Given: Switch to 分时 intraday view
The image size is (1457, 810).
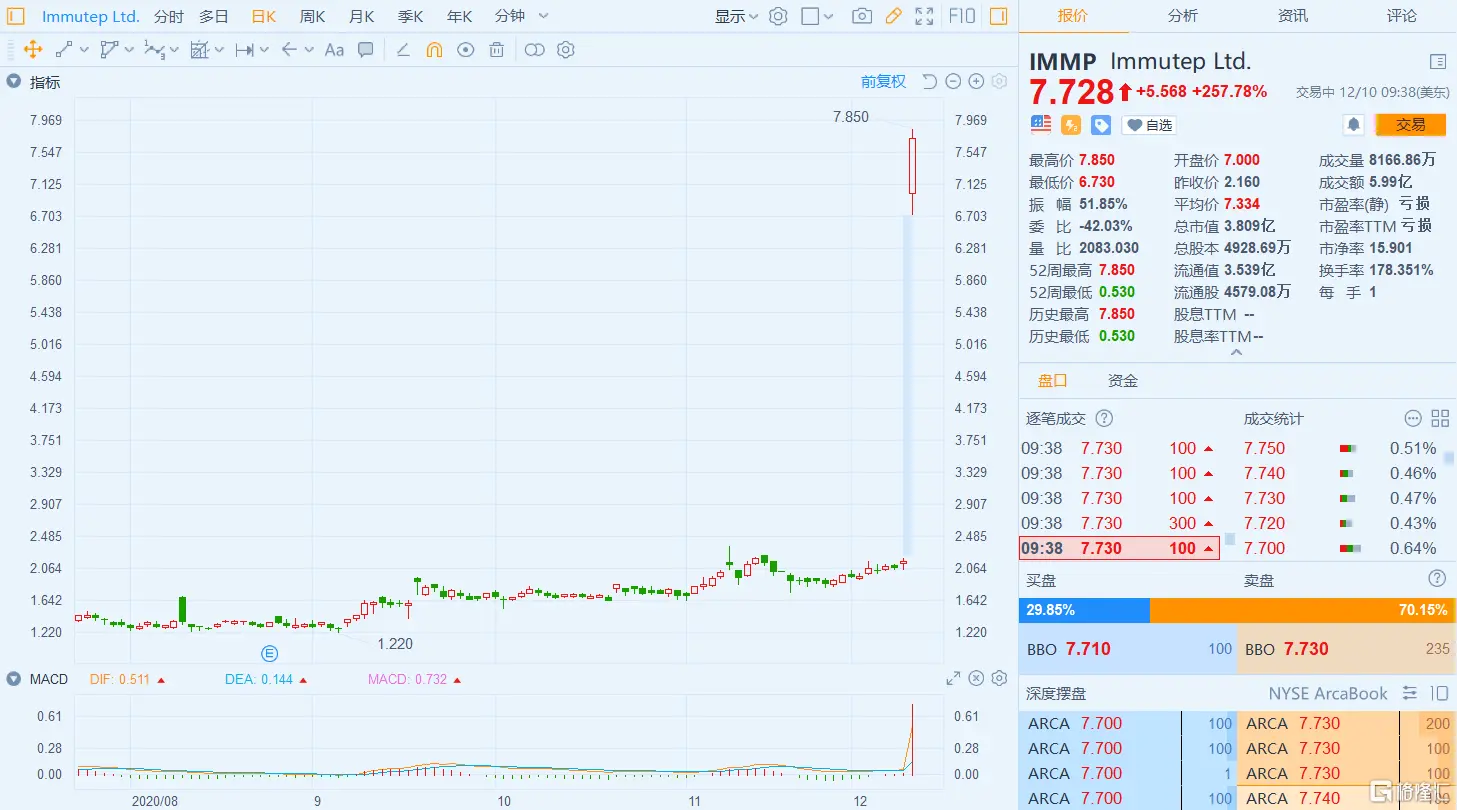Looking at the screenshot, I should click(x=169, y=16).
